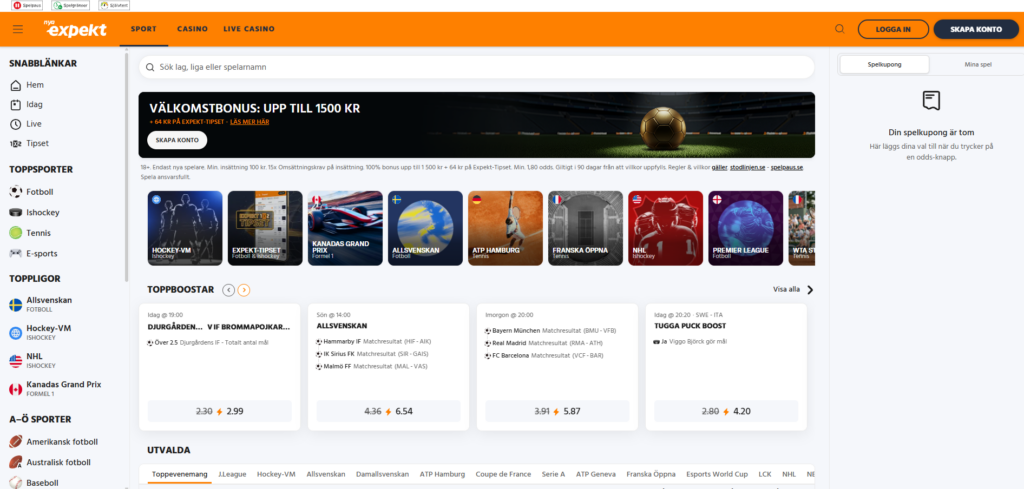Viewport: 1024px width, 489px height.
Task: Click SKAPA KONTO on the welcome banner
Action: point(177,140)
